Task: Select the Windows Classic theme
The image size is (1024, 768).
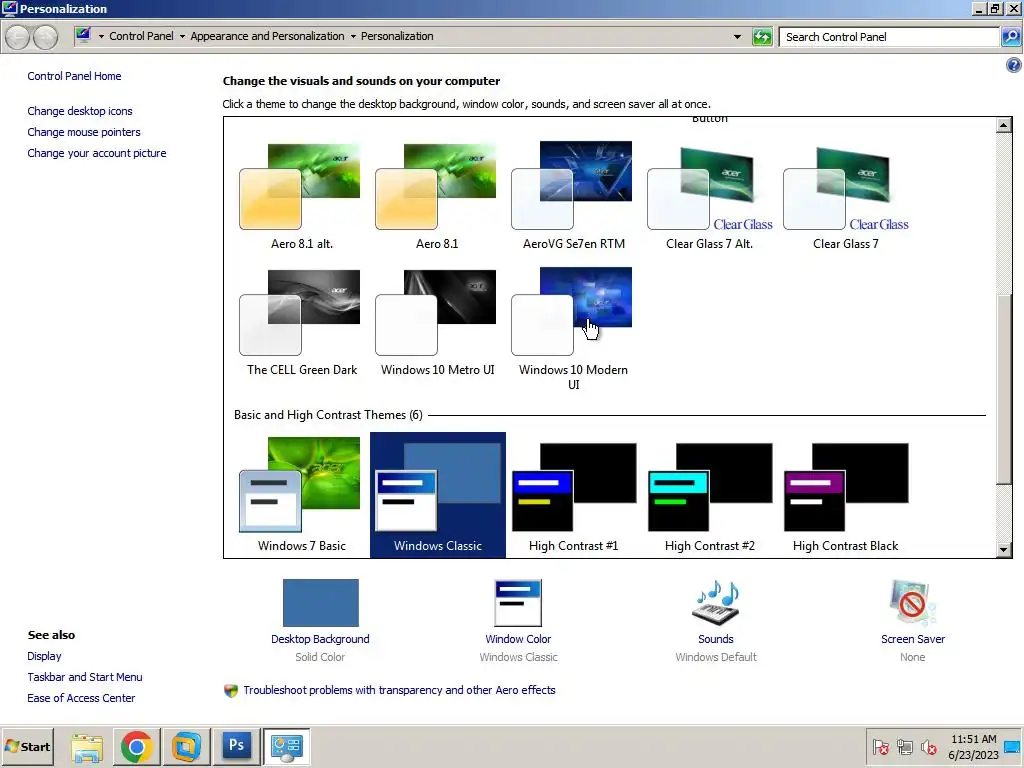Action: 438,495
